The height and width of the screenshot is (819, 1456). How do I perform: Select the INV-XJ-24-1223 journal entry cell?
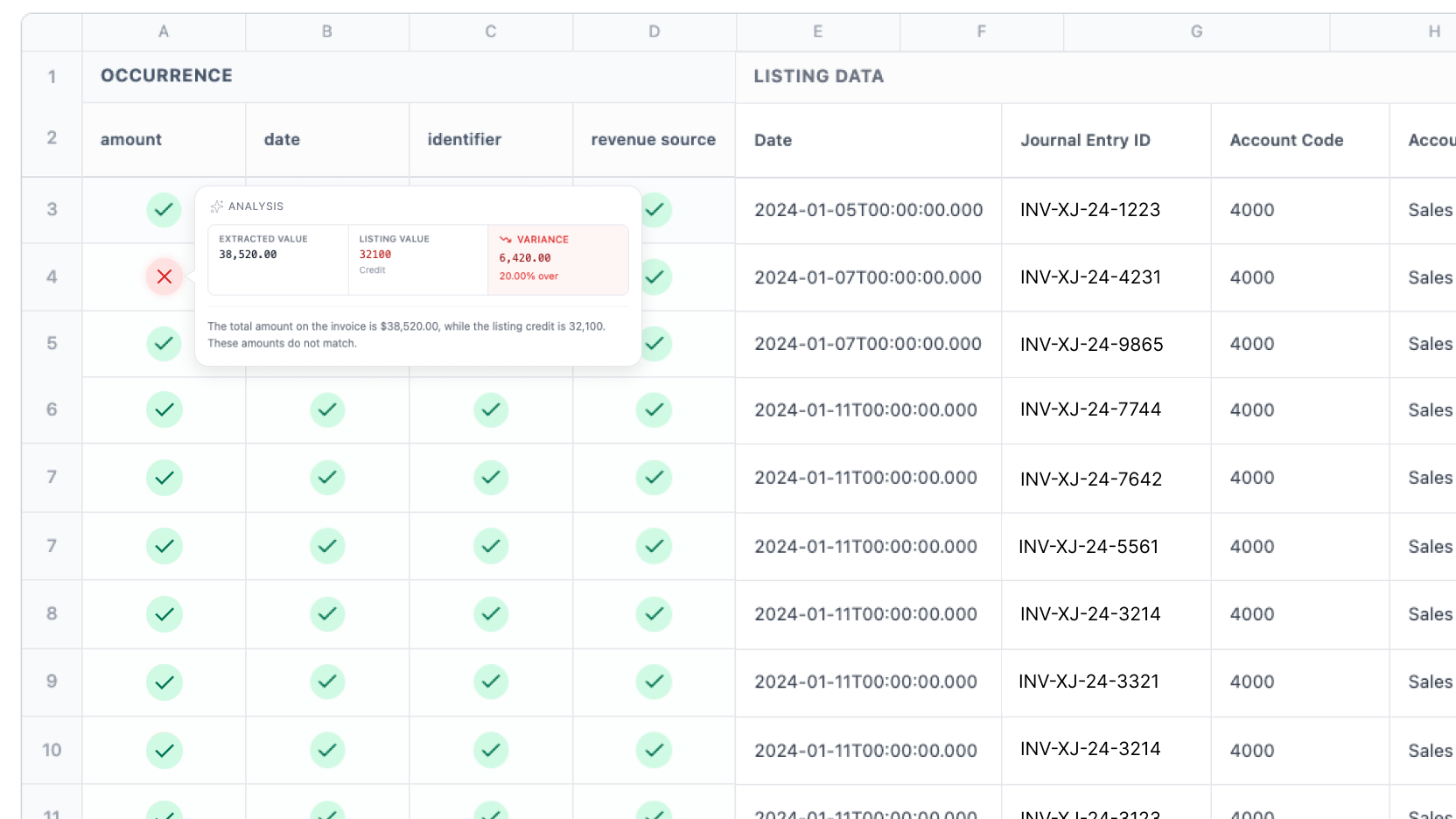point(1090,210)
